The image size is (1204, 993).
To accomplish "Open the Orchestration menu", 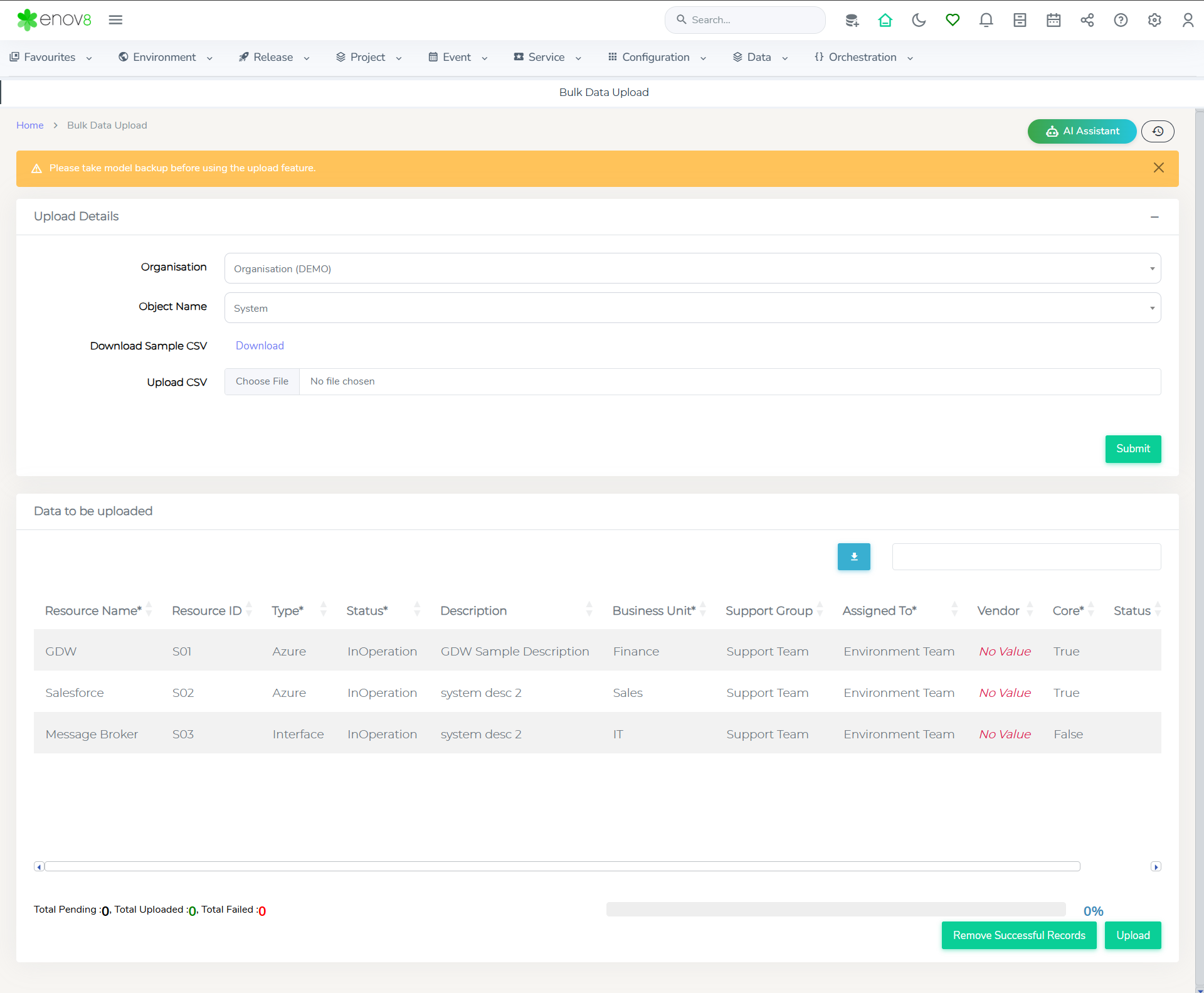I will point(863,57).
